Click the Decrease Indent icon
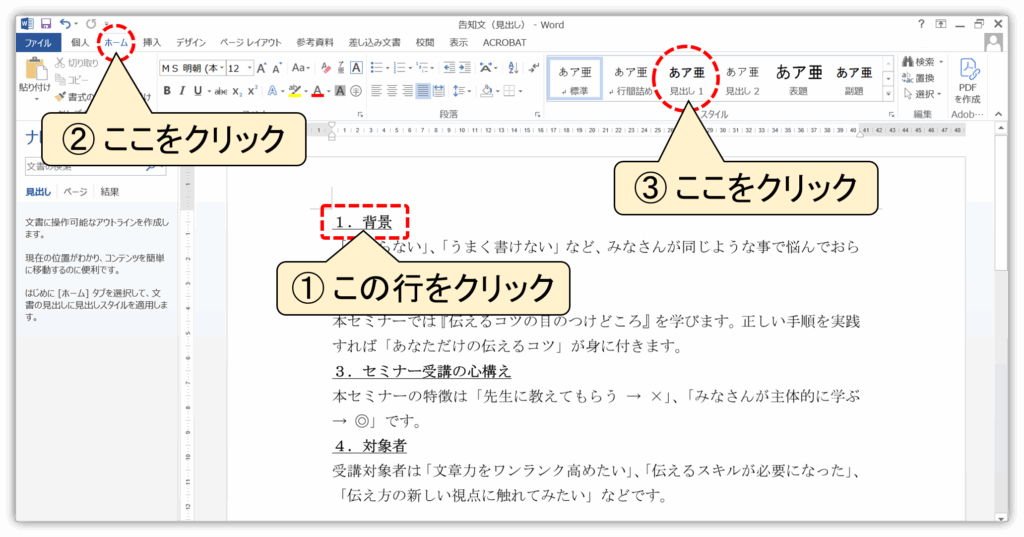 (x=449, y=68)
